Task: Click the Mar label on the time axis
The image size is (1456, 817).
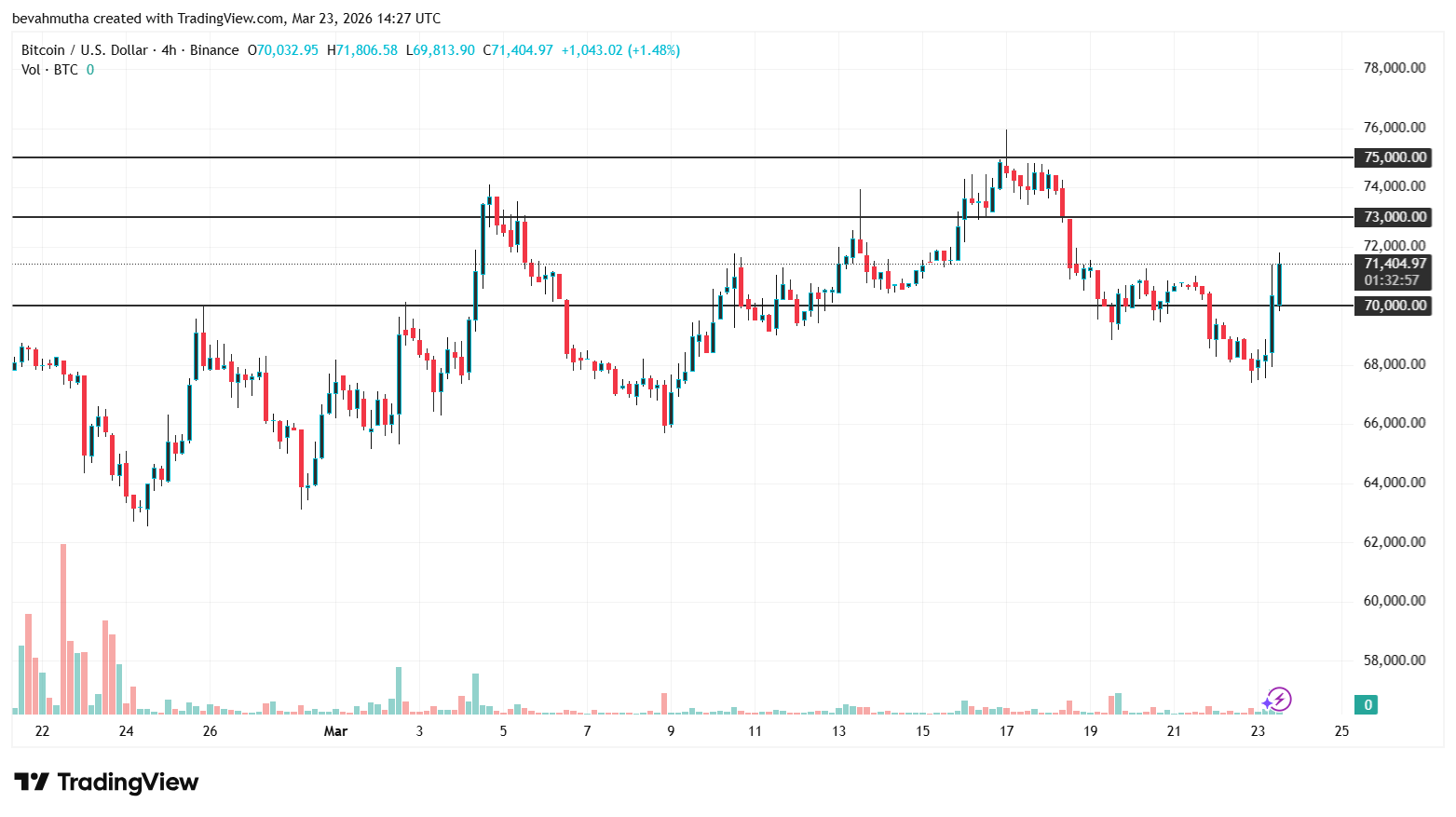Action: coord(335,731)
